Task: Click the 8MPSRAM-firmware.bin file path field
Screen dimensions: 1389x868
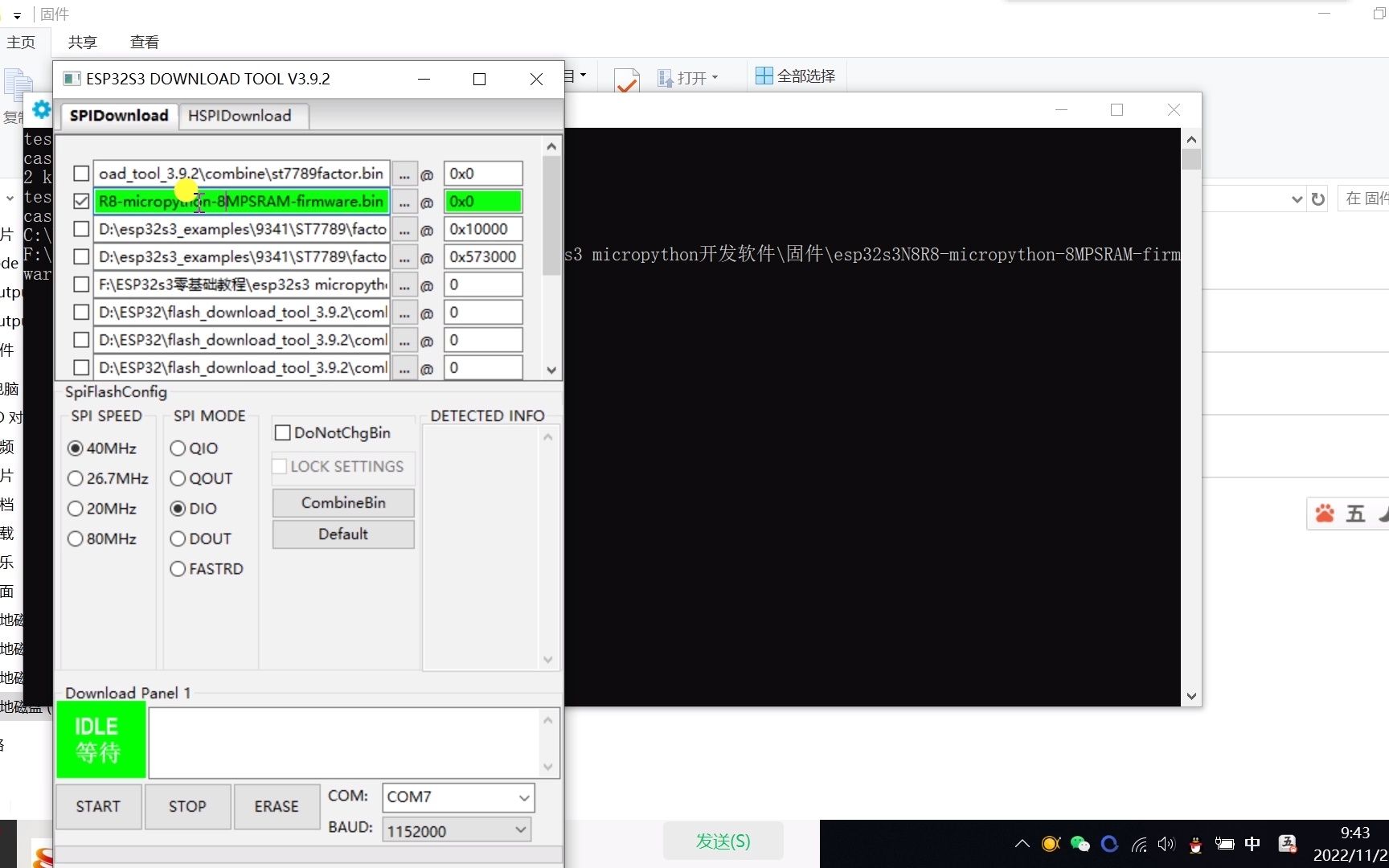Action: tap(242, 202)
